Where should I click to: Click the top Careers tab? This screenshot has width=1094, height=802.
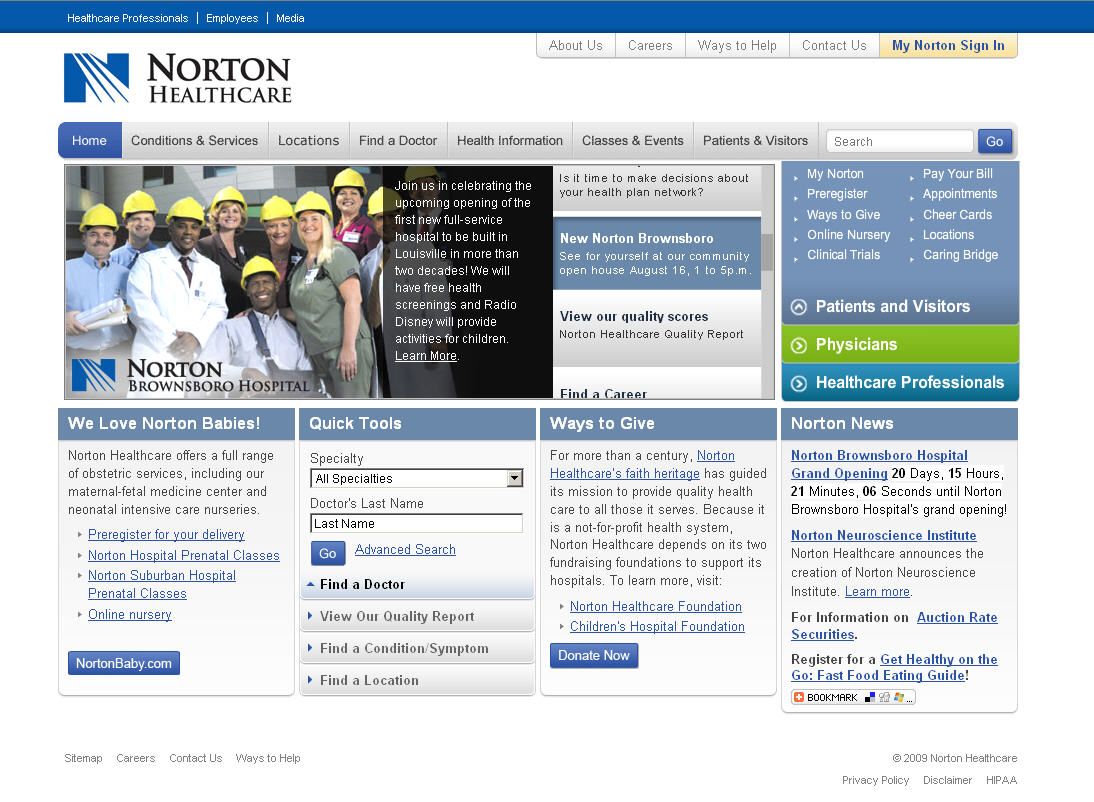pos(650,45)
